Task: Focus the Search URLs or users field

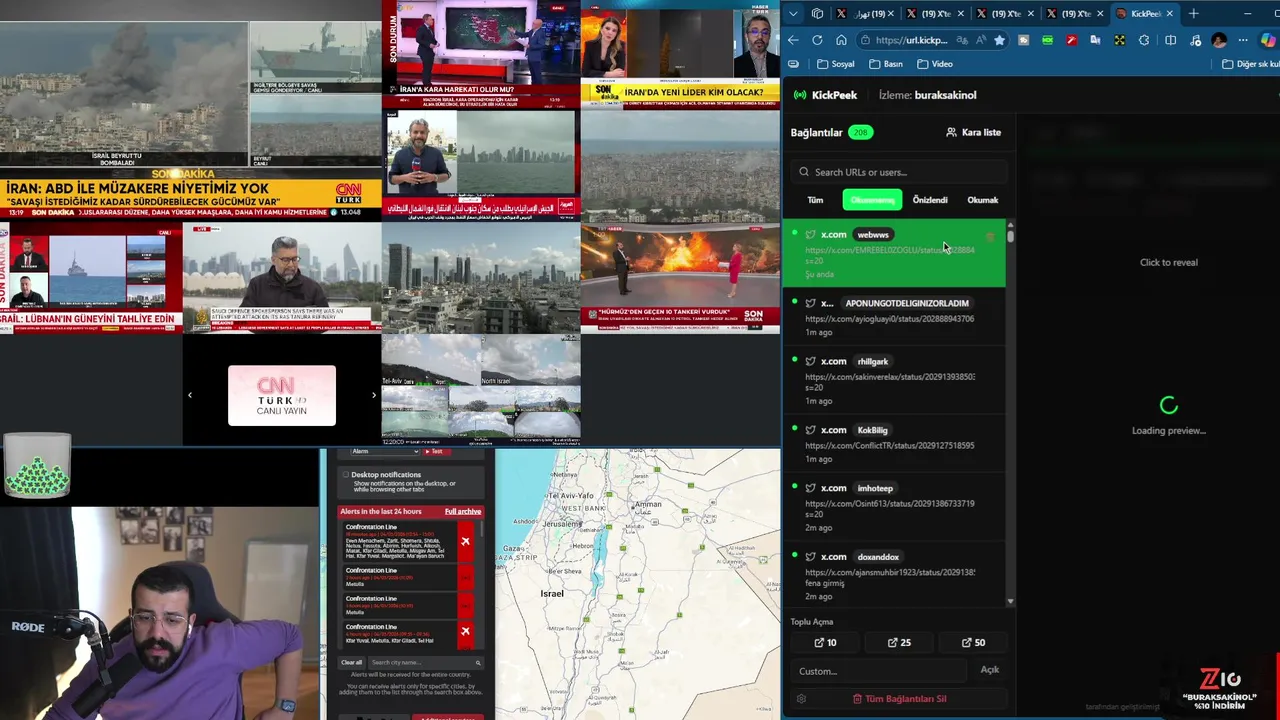Action: tap(898, 172)
